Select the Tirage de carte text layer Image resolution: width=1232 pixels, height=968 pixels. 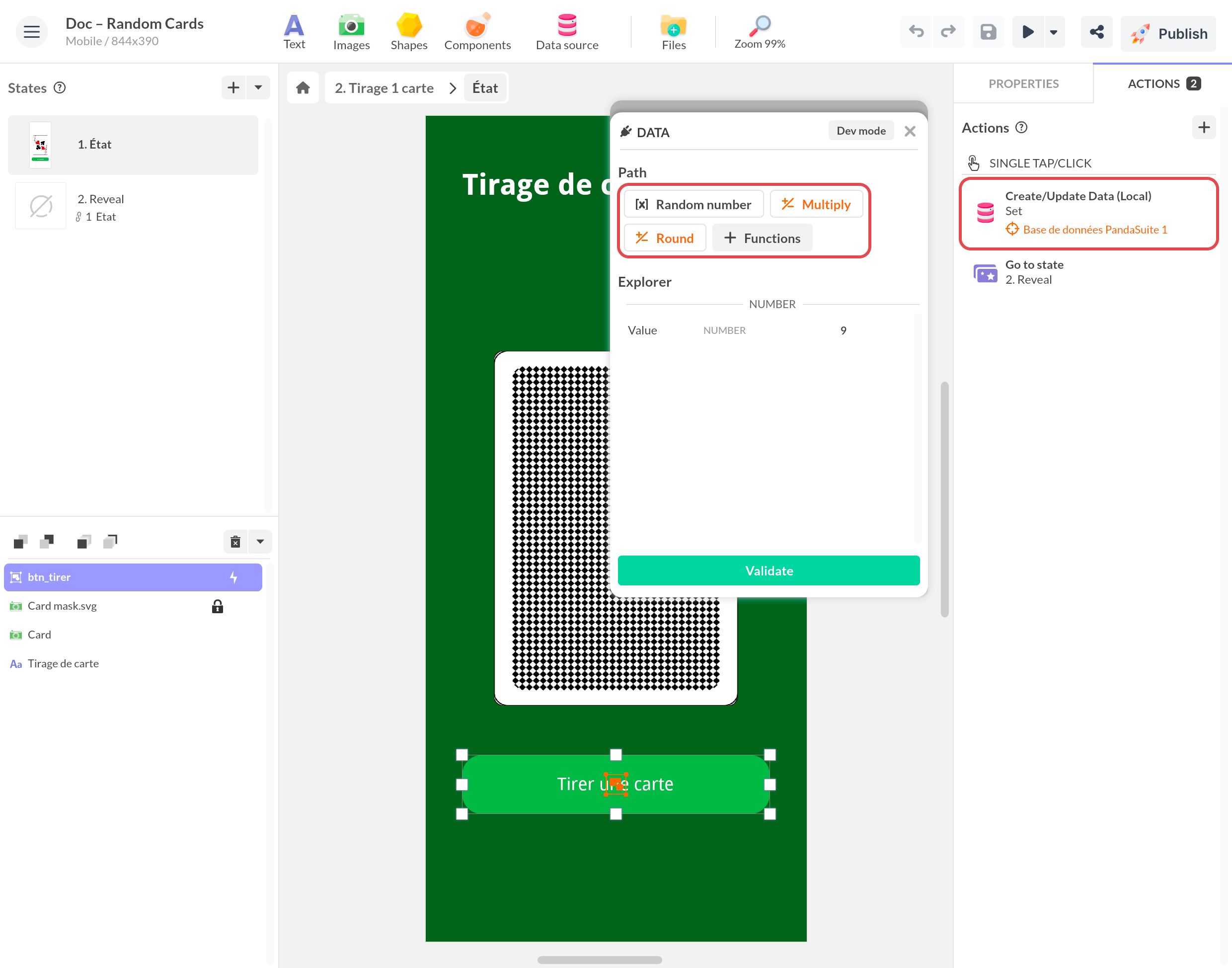133,664
